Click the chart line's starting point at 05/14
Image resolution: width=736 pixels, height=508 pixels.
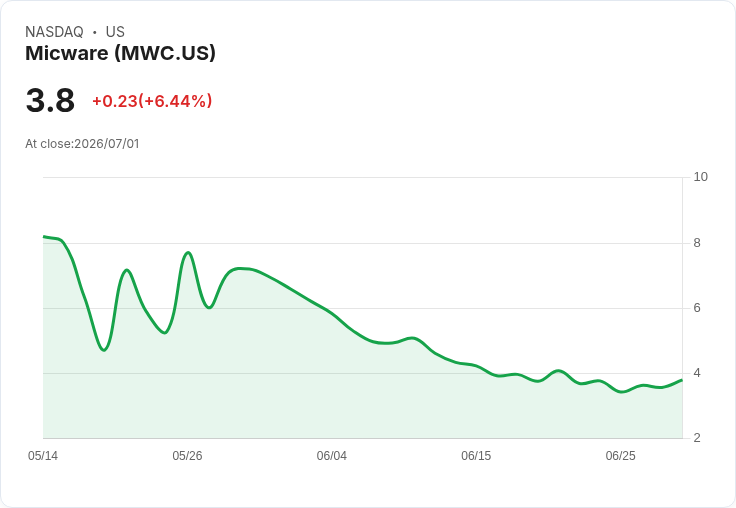[44, 236]
